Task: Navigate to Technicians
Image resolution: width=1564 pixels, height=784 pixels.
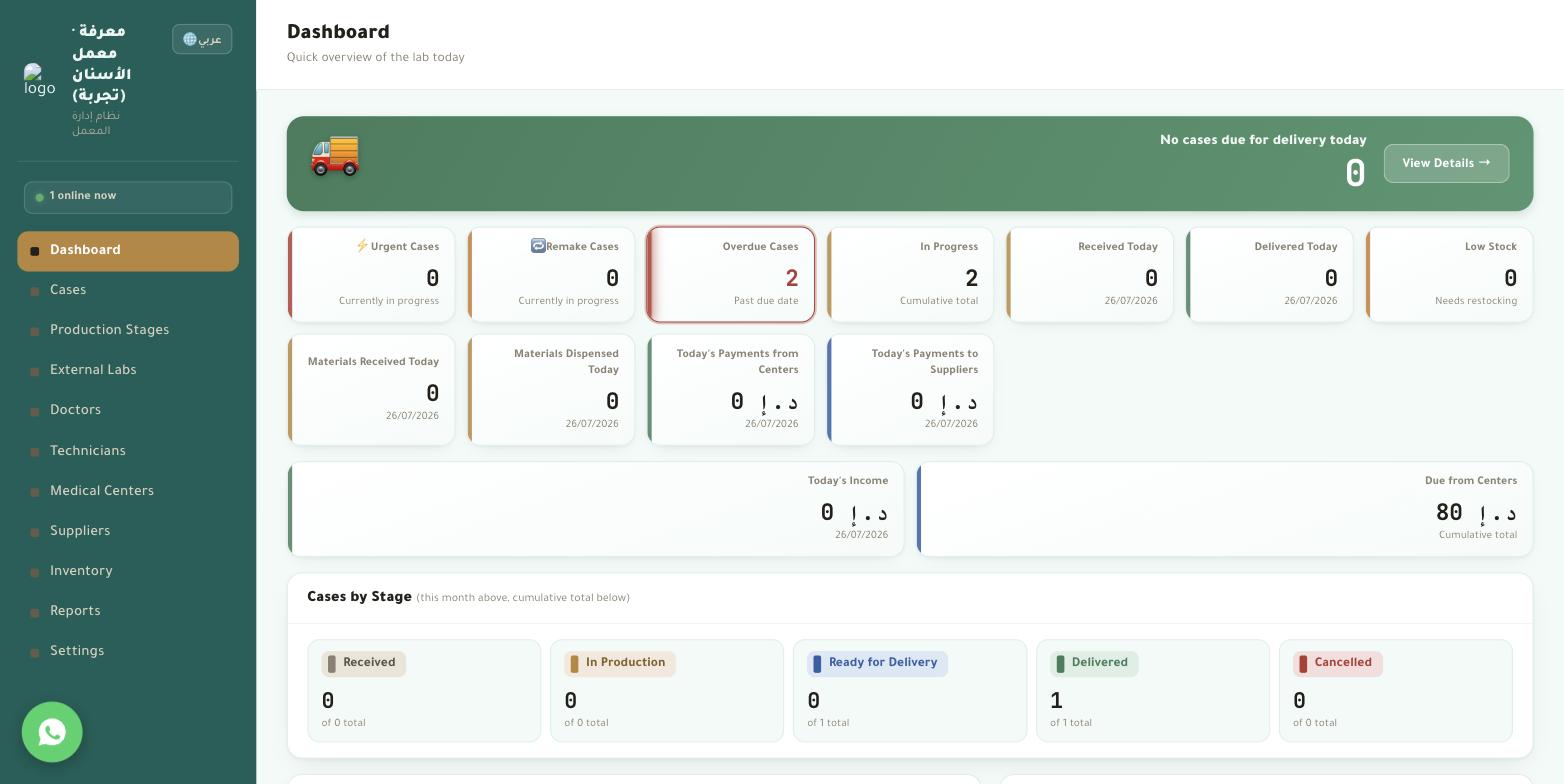Action: coord(128,452)
